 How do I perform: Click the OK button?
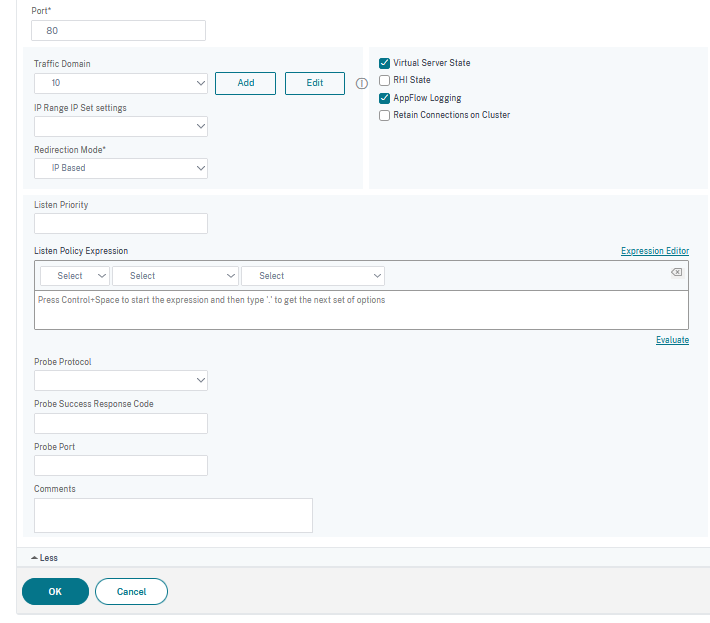pos(55,591)
